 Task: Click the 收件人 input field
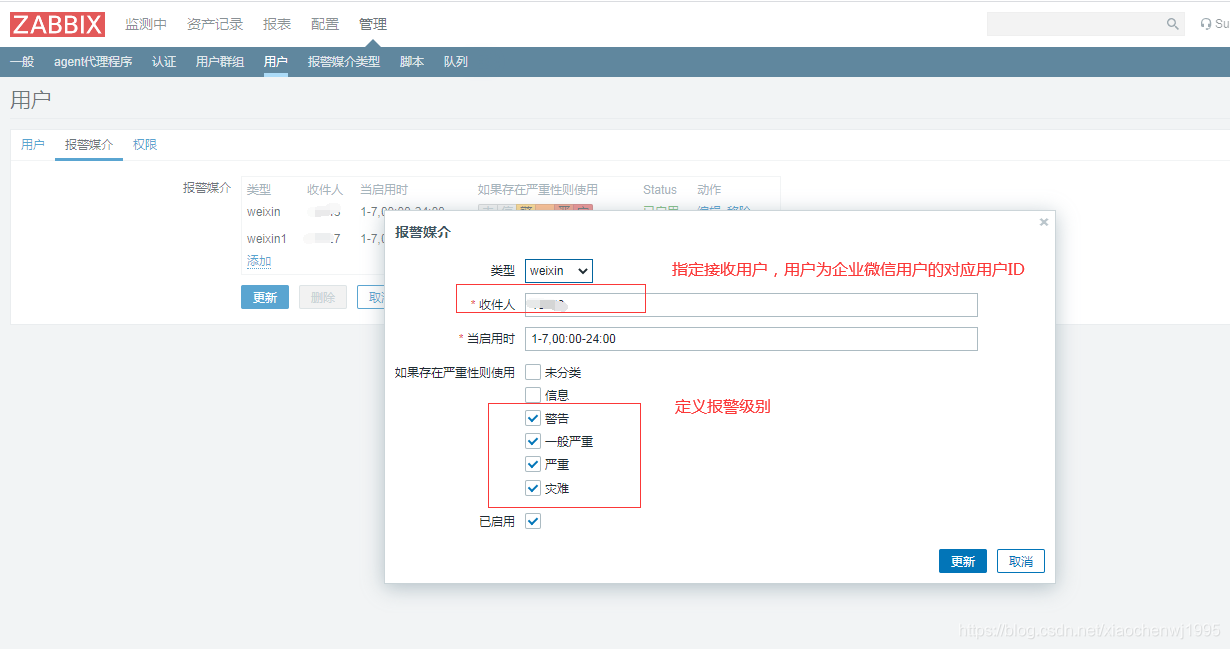pyautogui.click(x=751, y=305)
